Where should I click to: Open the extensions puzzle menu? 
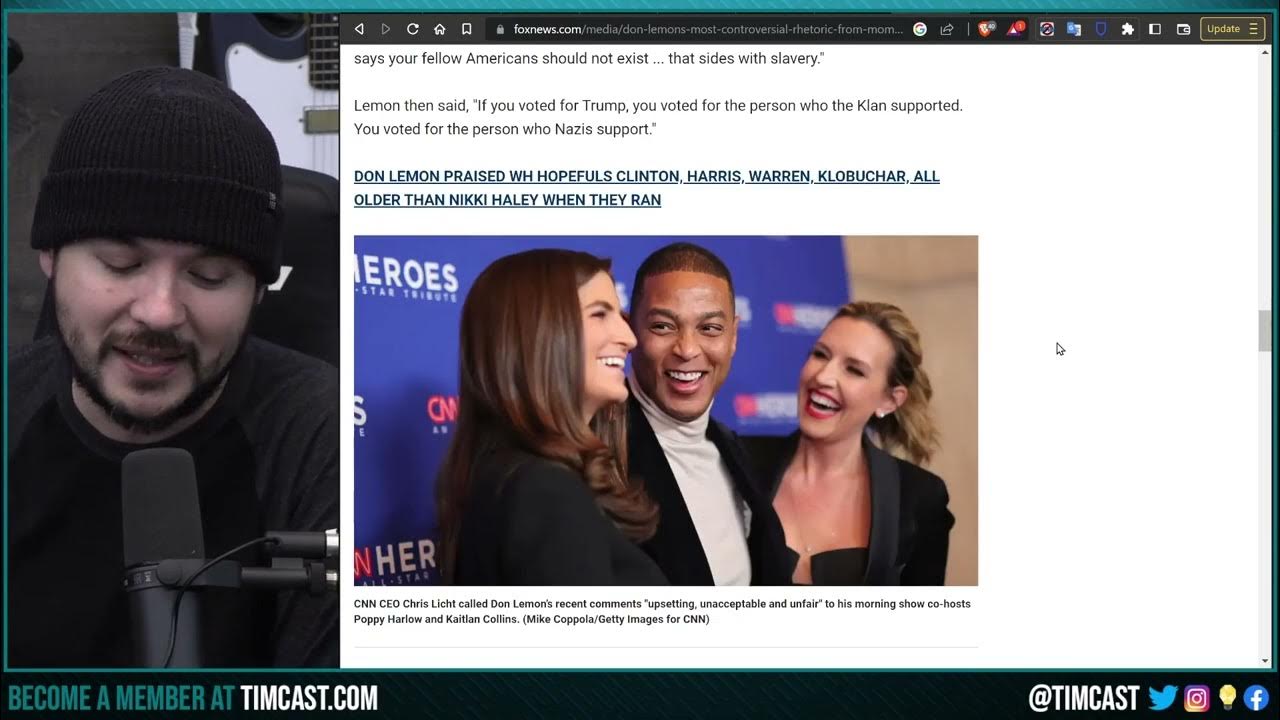tap(1128, 29)
